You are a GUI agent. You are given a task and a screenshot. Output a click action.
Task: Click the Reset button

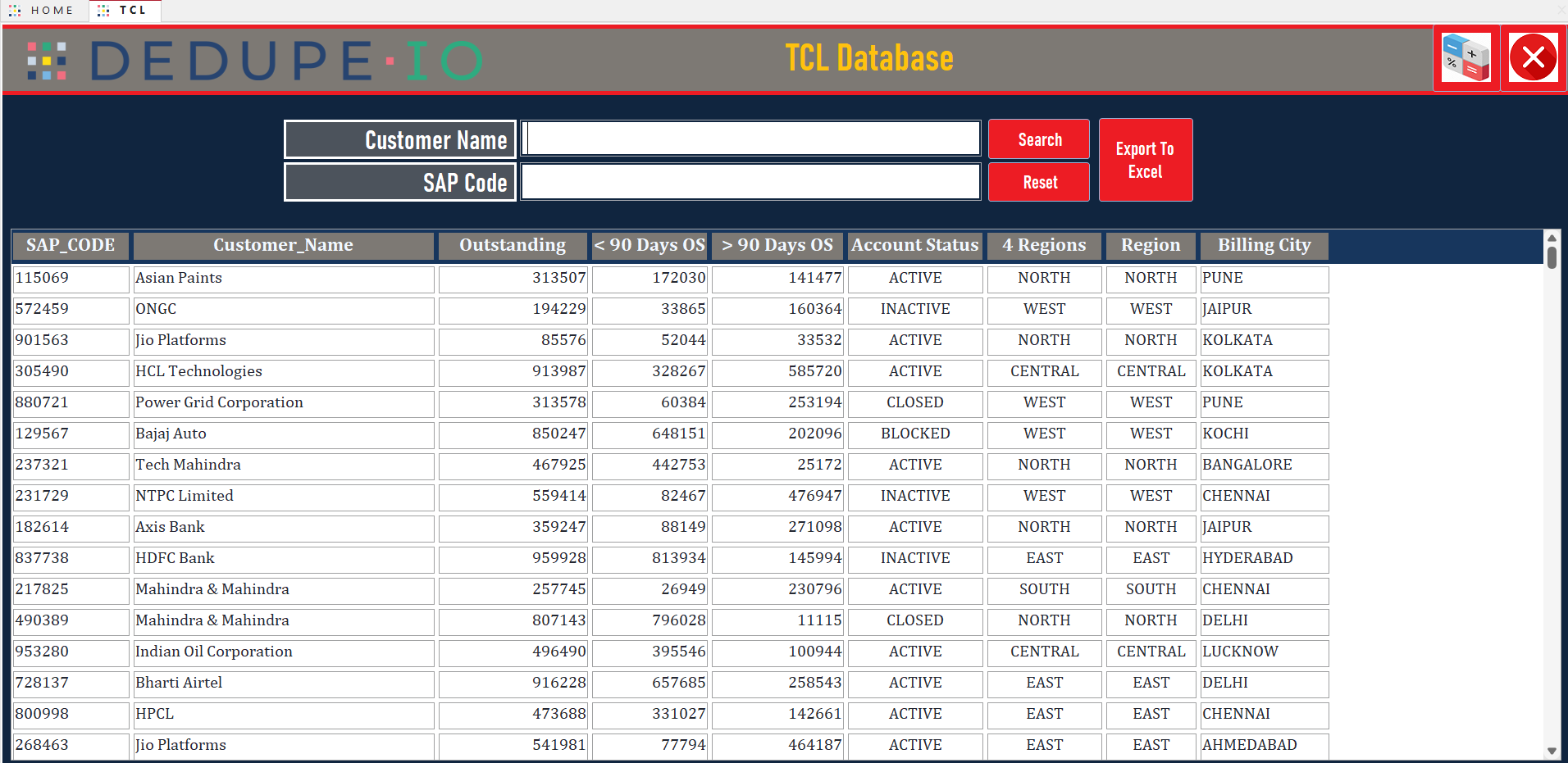pyautogui.click(x=1037, y=182)
